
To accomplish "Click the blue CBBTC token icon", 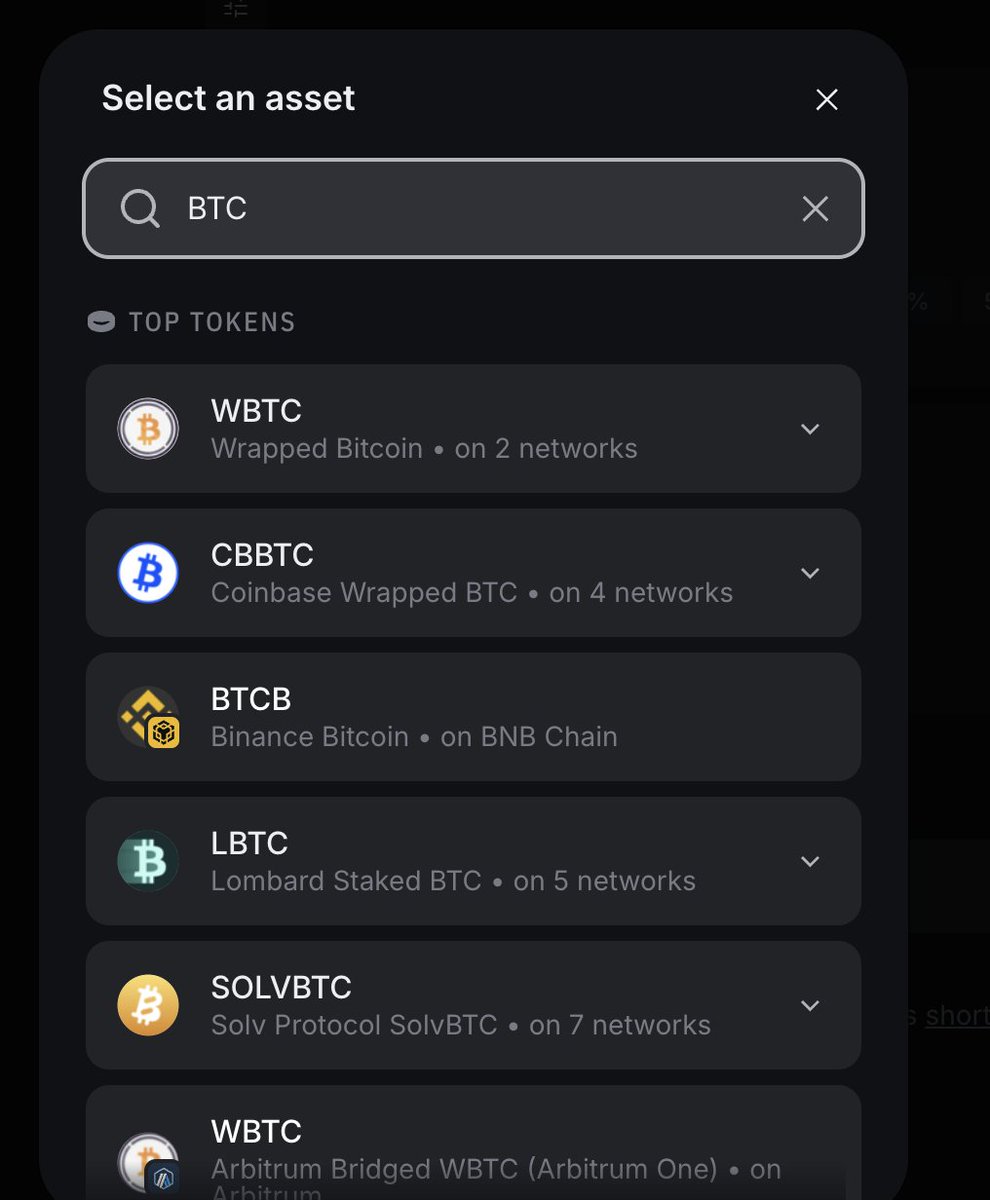I will pyautogui.click(x=148, y=573).
